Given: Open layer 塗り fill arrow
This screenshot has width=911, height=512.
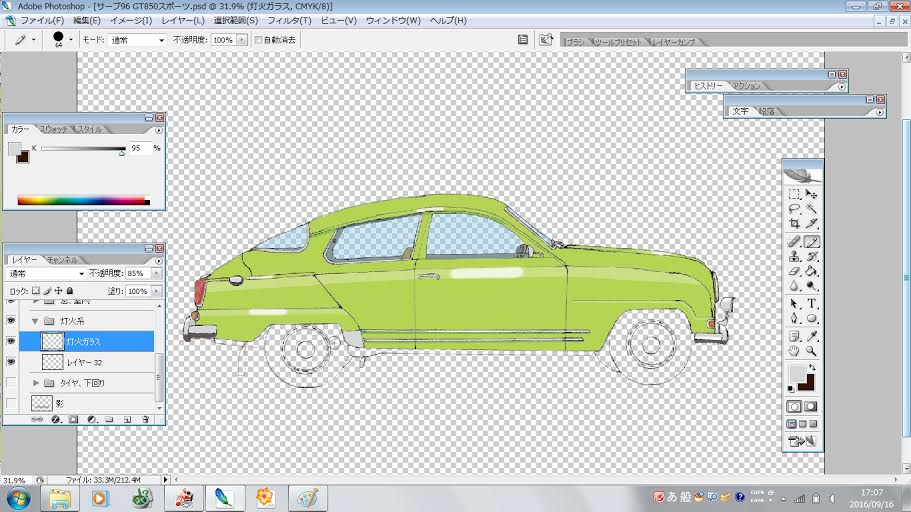Looking at the screenshot, I should (x=156, y=291).
